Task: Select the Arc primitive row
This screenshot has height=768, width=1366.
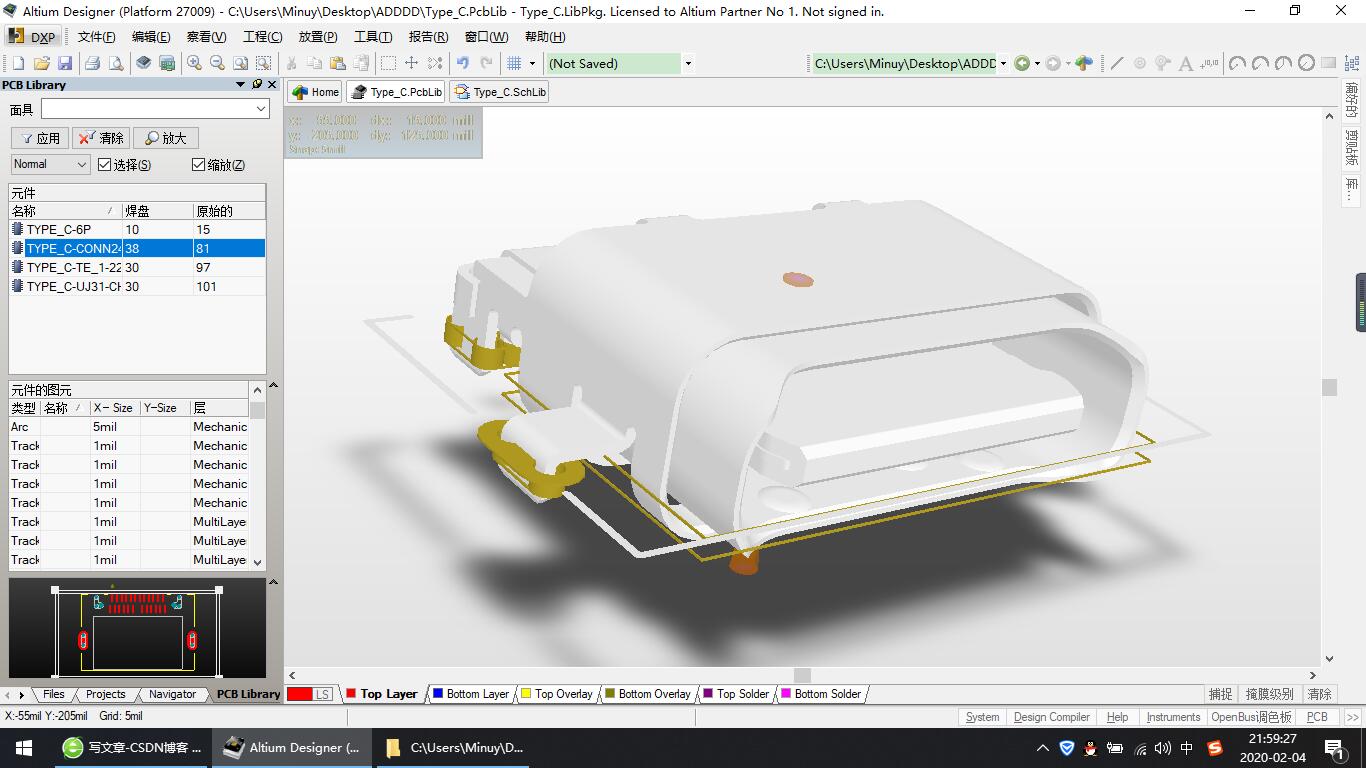Action: point(129,427)
